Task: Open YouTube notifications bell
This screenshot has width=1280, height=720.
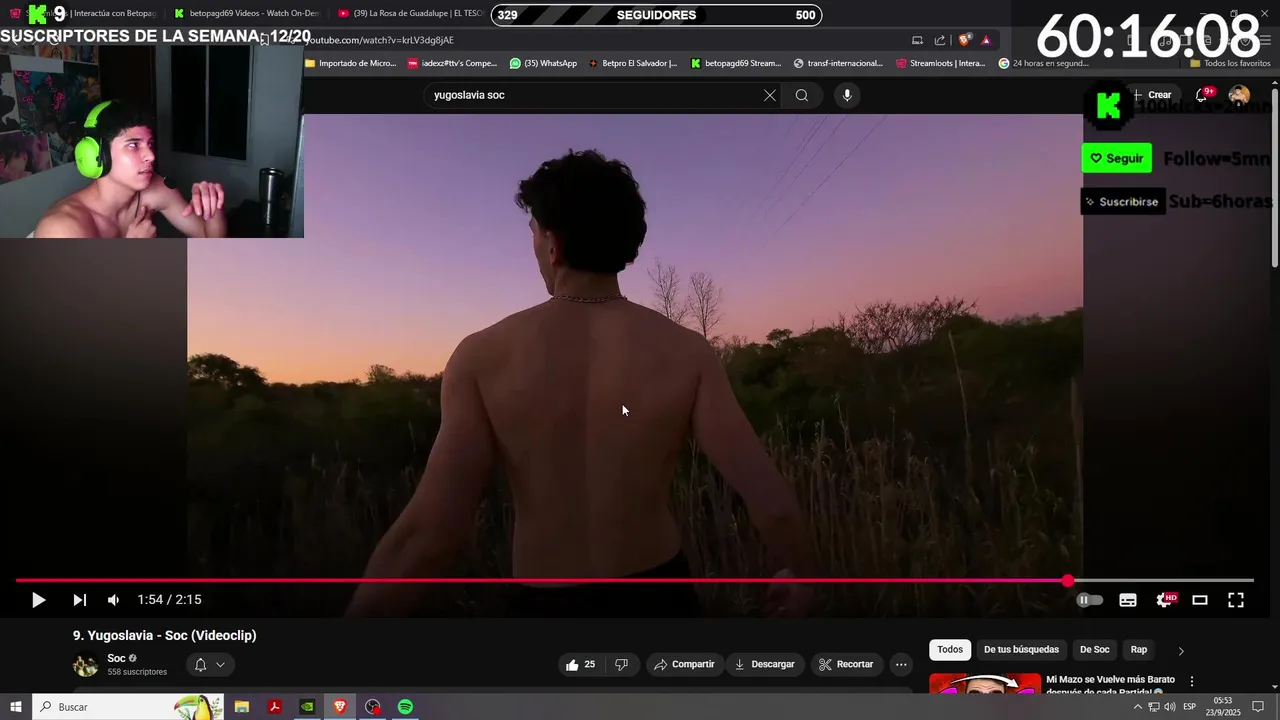Action: tap(1203, 95)
